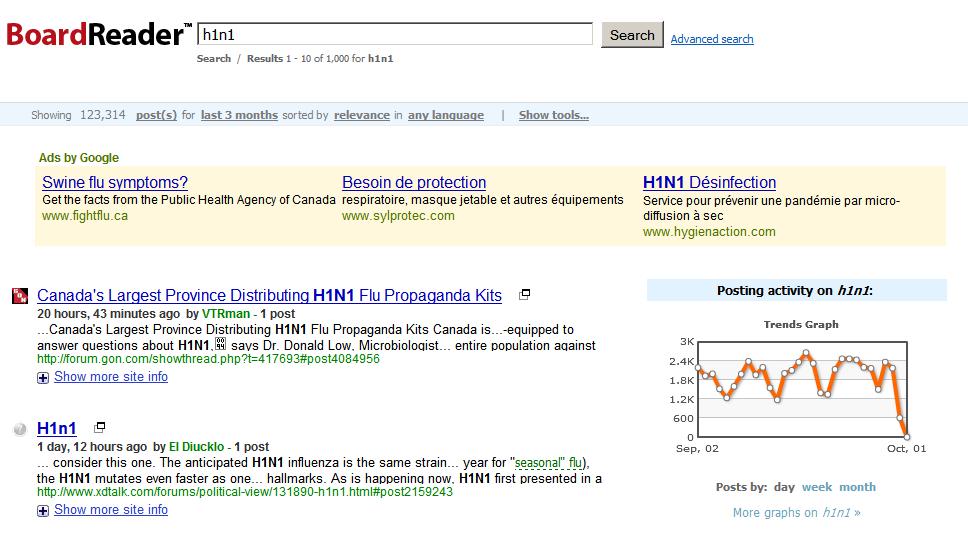Show more site info for xdtalk result
Viewport: 968px width, 536px height.
click(111, 509)
